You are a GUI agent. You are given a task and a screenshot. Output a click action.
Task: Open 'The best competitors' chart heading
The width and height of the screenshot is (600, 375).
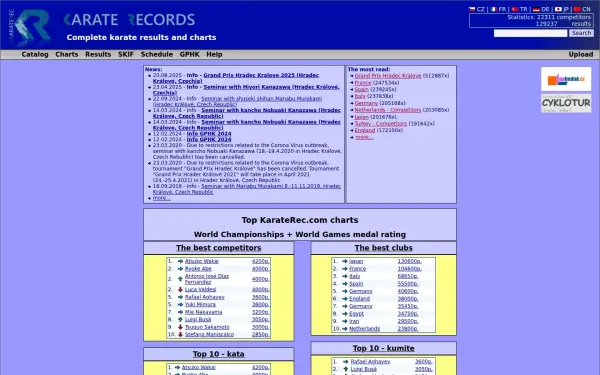218,248
